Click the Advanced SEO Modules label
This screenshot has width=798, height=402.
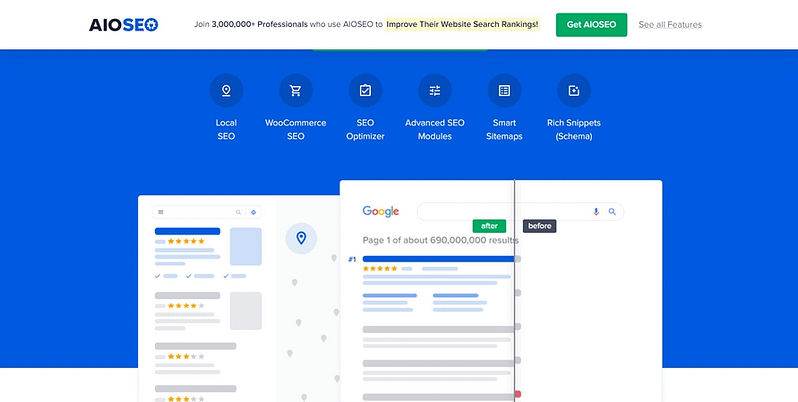pyautogui.click(x=435, y=129)
